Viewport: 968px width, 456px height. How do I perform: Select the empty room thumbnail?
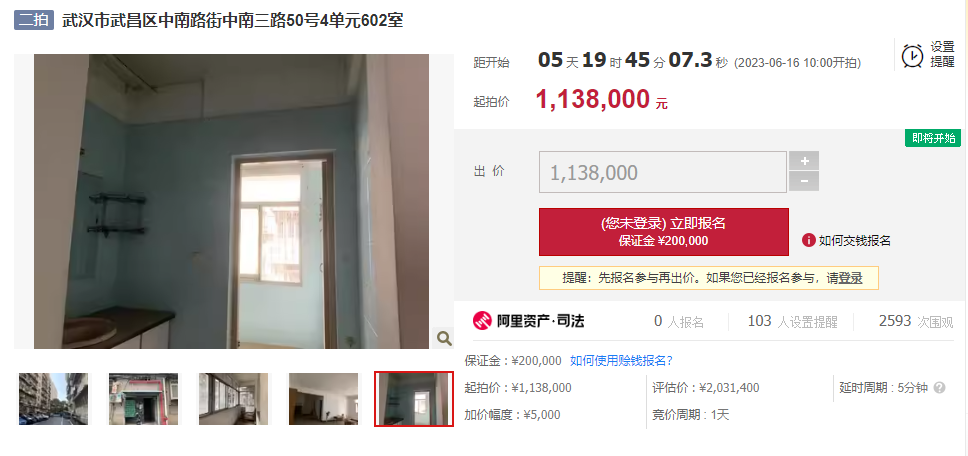(323, 399)
